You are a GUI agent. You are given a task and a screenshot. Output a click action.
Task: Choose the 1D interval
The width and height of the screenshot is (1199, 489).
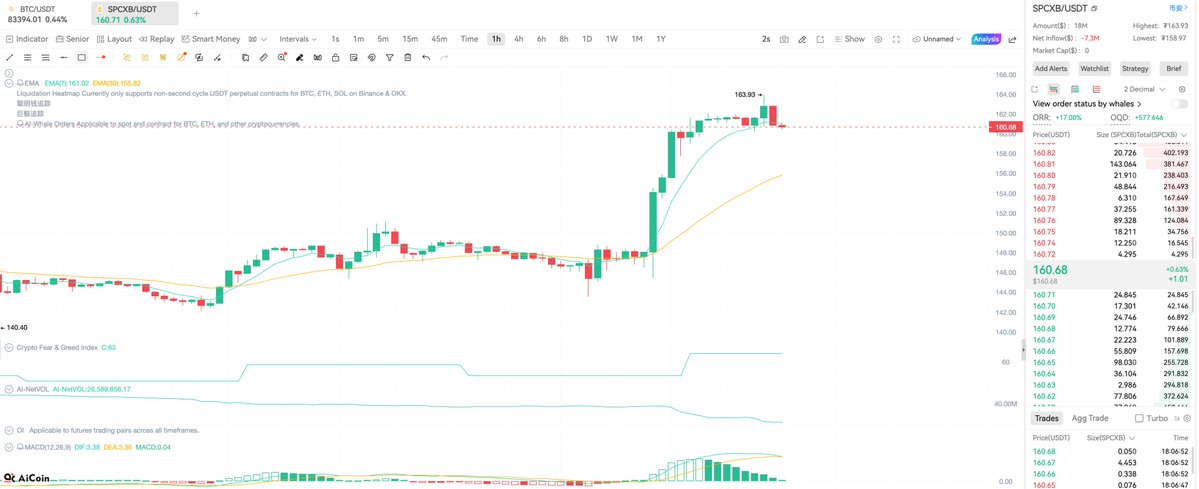coord(587,39)
